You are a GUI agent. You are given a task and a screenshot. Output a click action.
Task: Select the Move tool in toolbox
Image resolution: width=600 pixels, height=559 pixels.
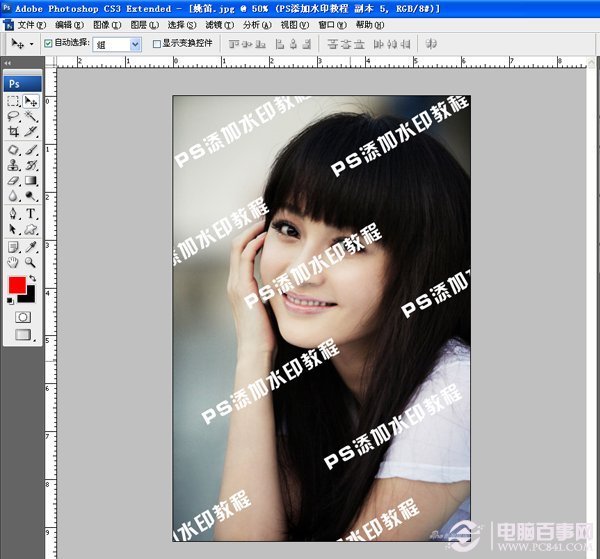point(31,101)
